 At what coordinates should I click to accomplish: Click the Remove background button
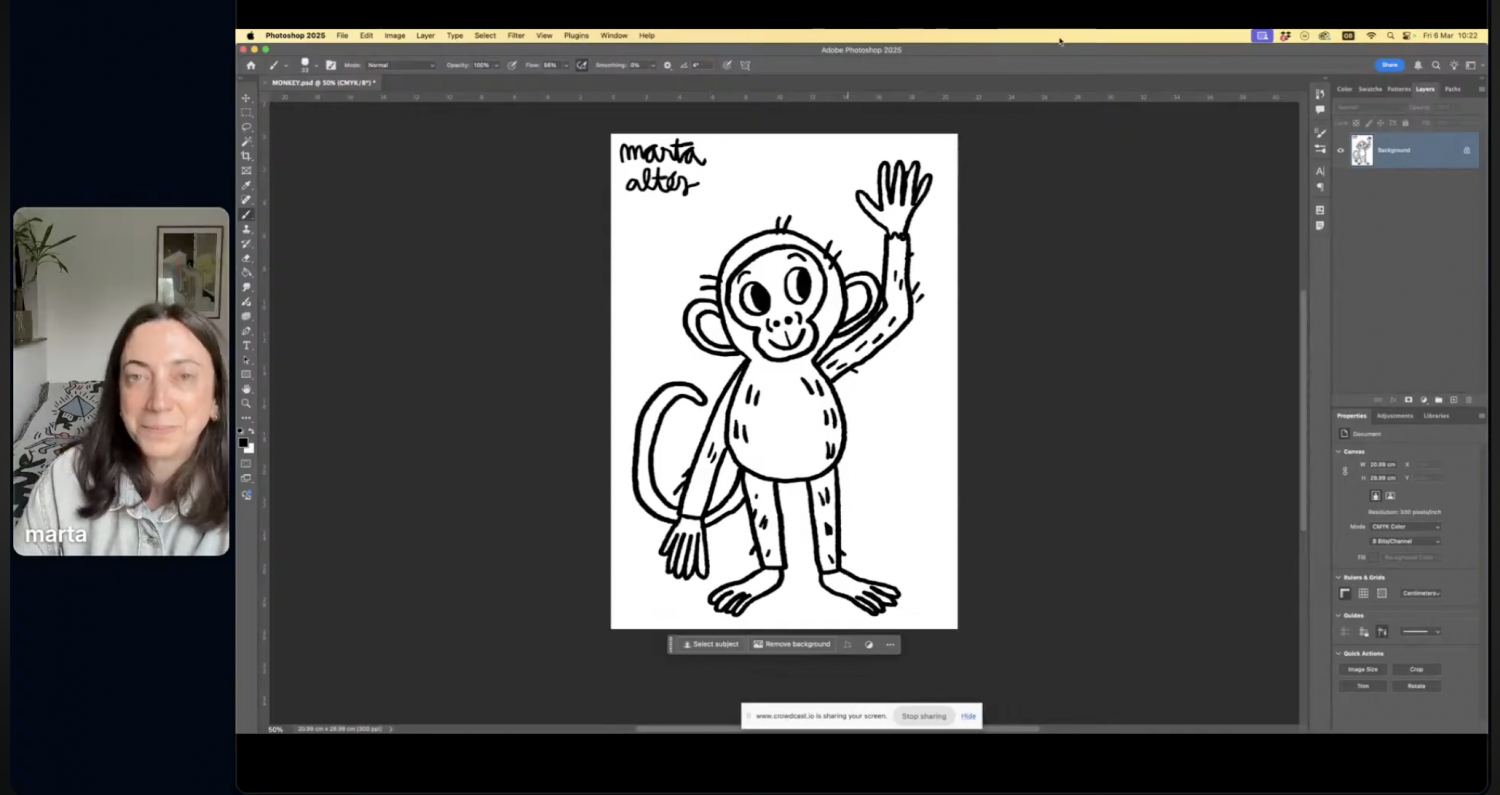tap(792, 644)
